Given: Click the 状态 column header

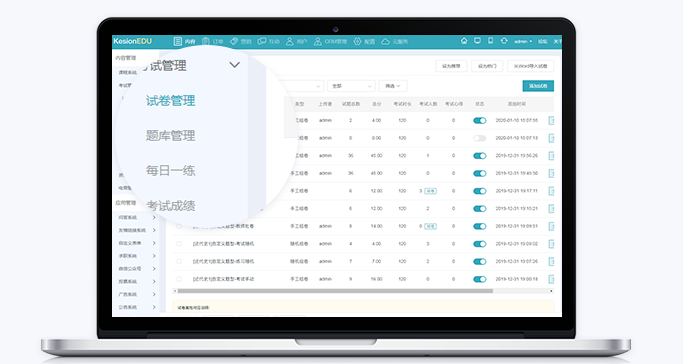Looking at the screenshot, I should [480, 104].
